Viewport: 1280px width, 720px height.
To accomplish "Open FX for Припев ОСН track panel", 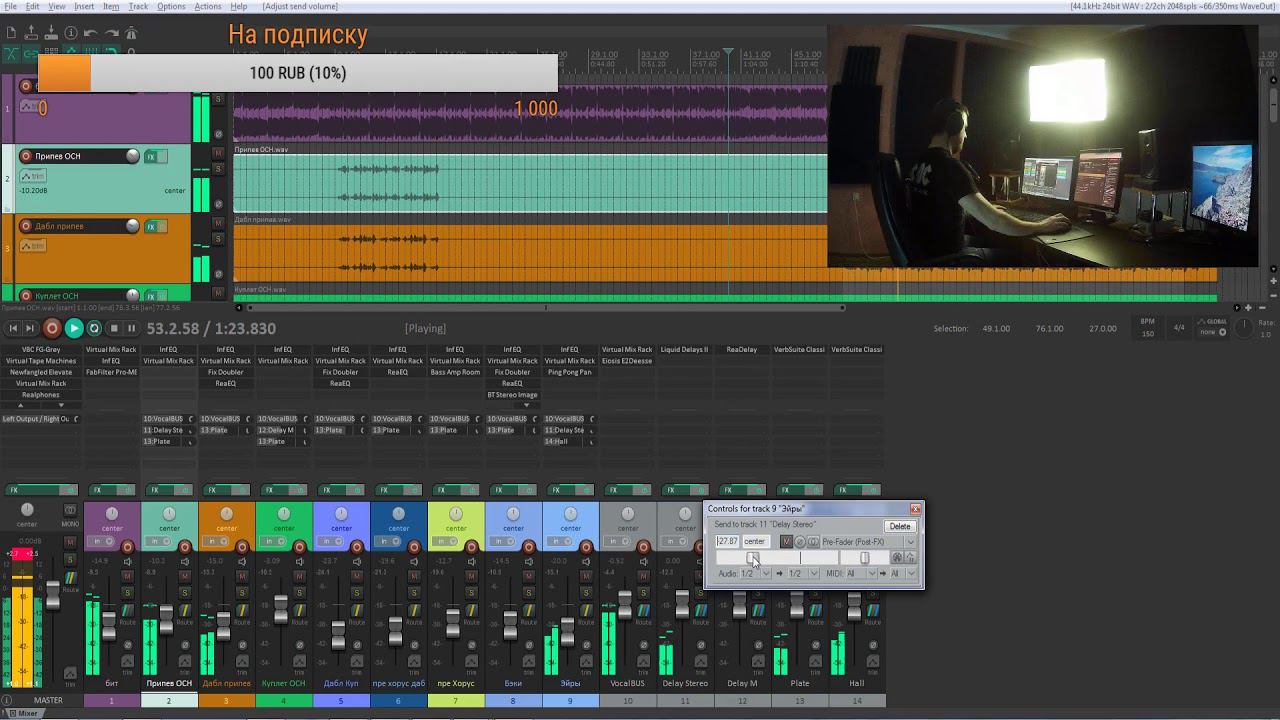I will tap(151, 157).
